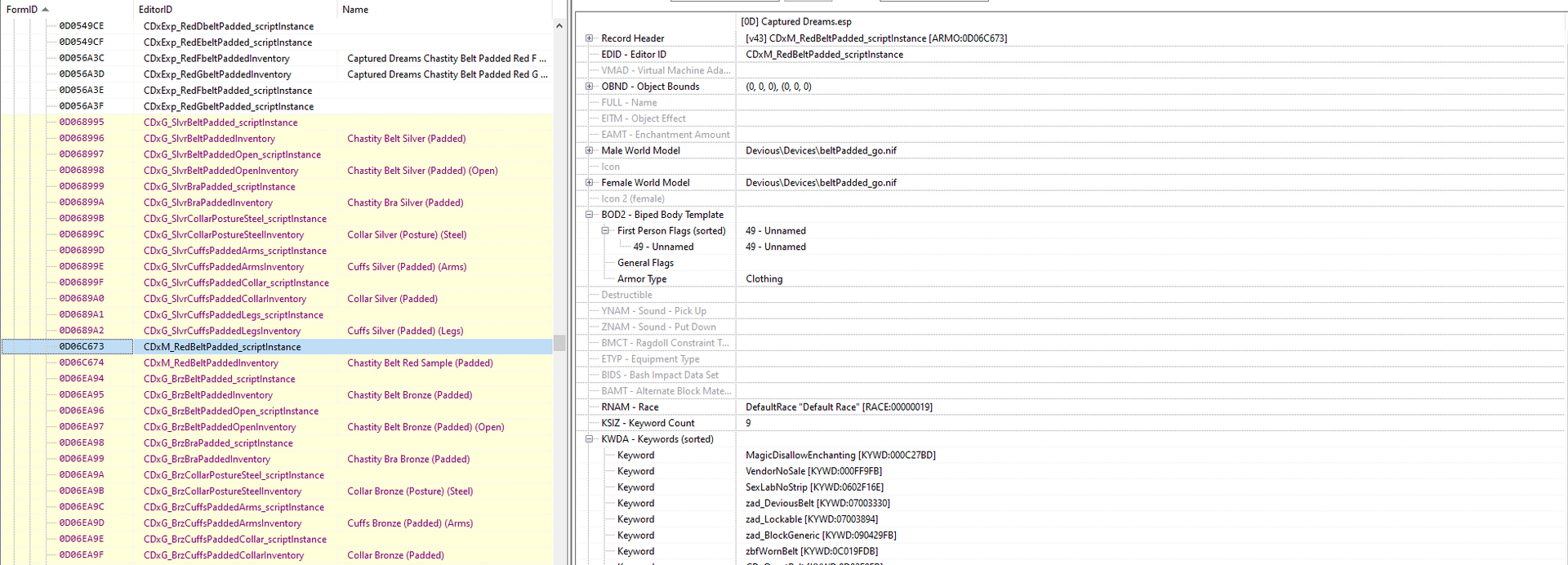This screenshot has height=565, width=1568.
Task: Select CDxExp_RedFbeltPaddedInventory record
Action: pyautogui.click(x=277, y=58)
